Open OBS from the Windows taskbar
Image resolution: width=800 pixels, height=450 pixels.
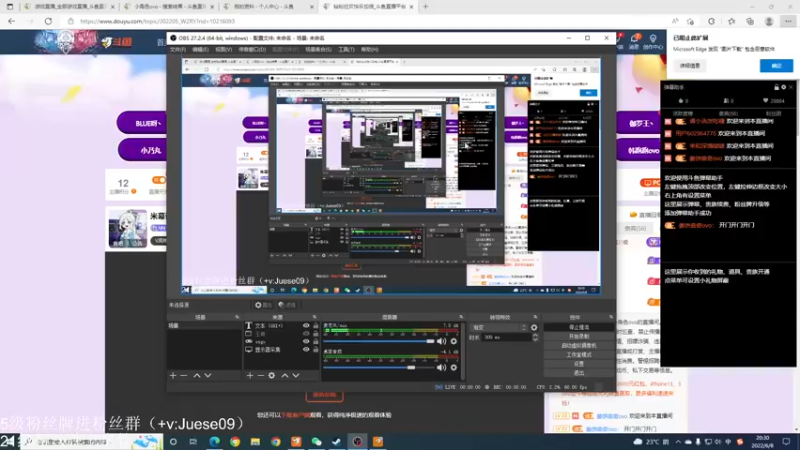[x=357, y=441]
